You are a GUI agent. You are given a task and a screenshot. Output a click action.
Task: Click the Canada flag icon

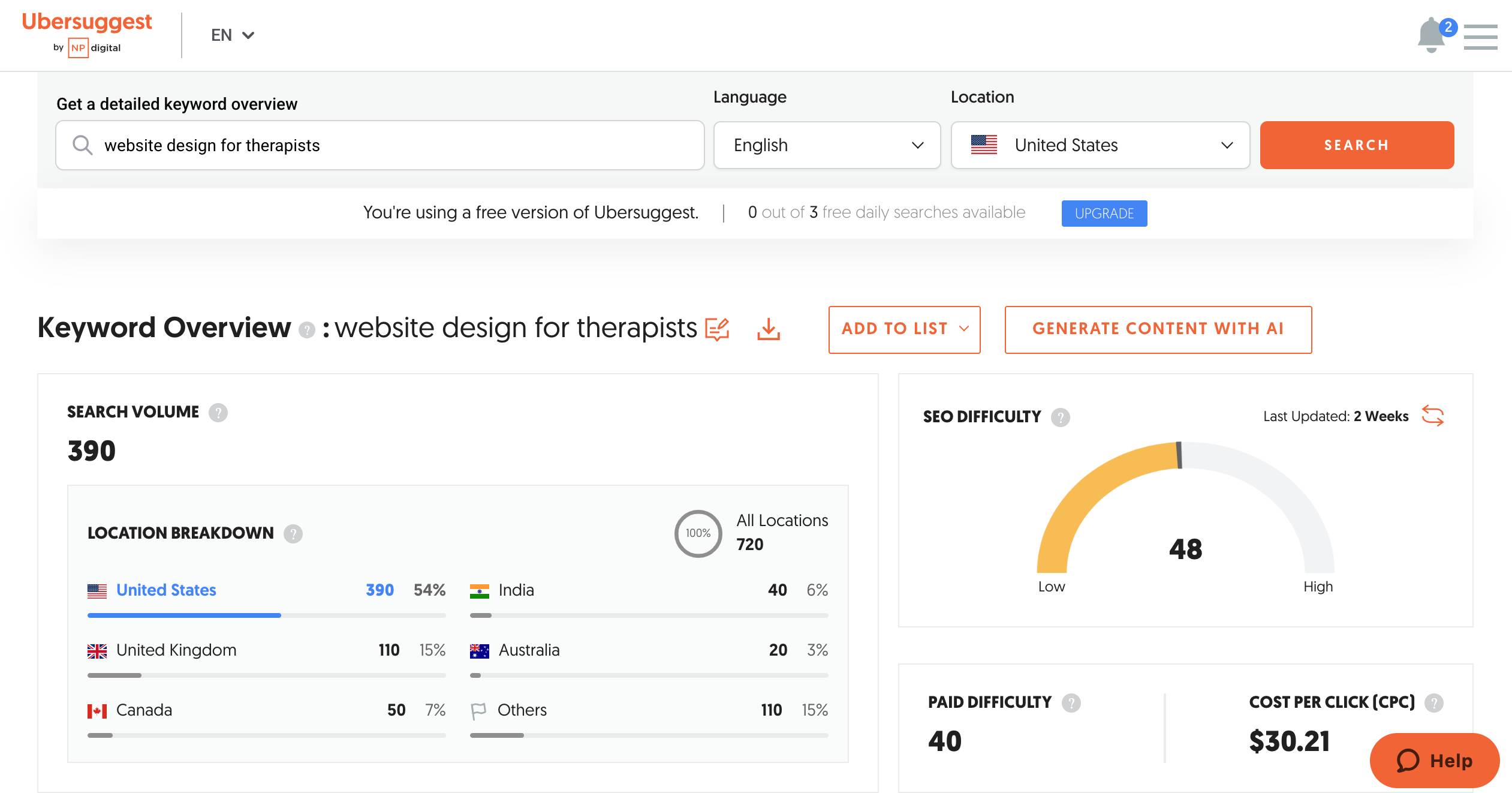(x=97, y=711)
